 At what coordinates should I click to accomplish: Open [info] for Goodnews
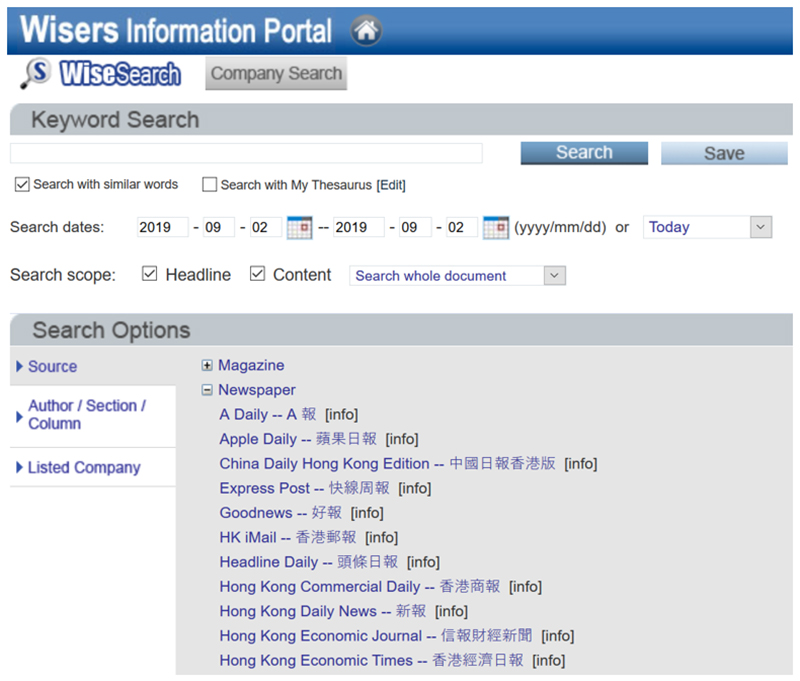(x=367, y=513)
